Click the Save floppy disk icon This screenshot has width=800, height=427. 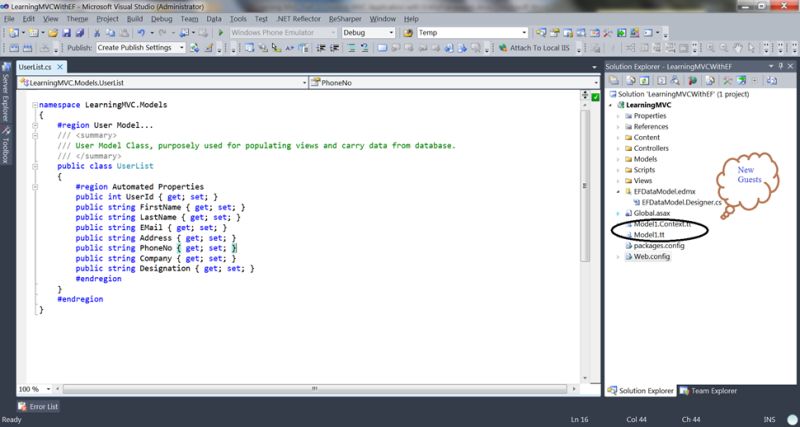click(x=66, y=33)
